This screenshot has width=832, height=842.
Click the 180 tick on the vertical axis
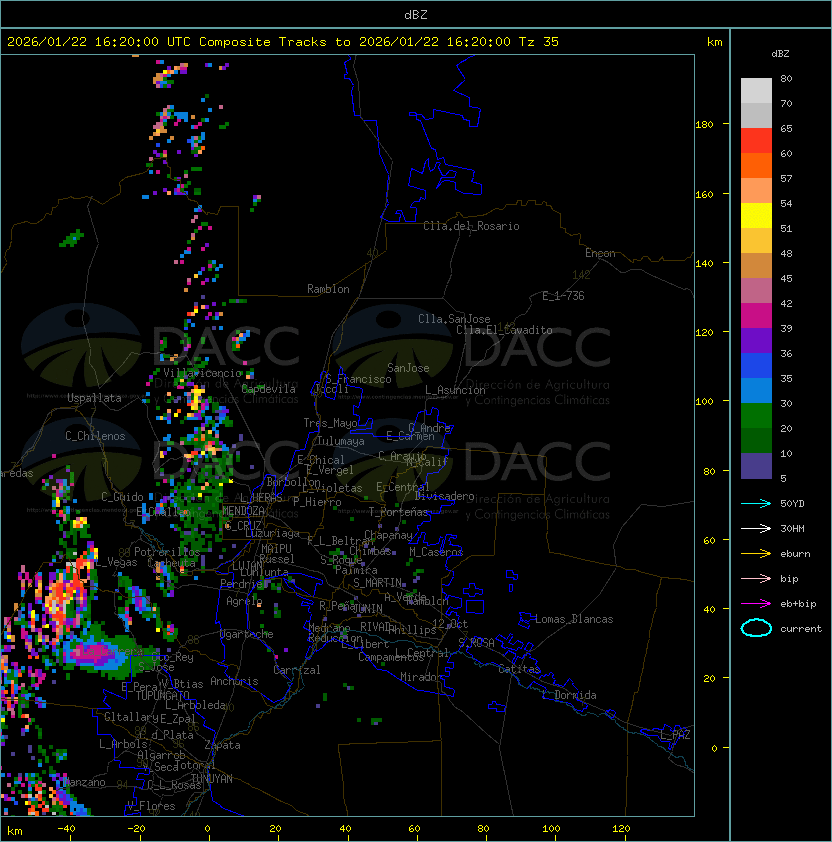coord(704,125)
